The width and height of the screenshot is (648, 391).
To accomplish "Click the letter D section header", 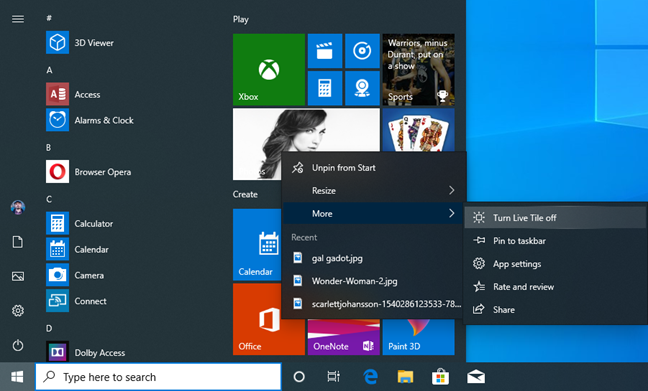I will pos(49,329).
